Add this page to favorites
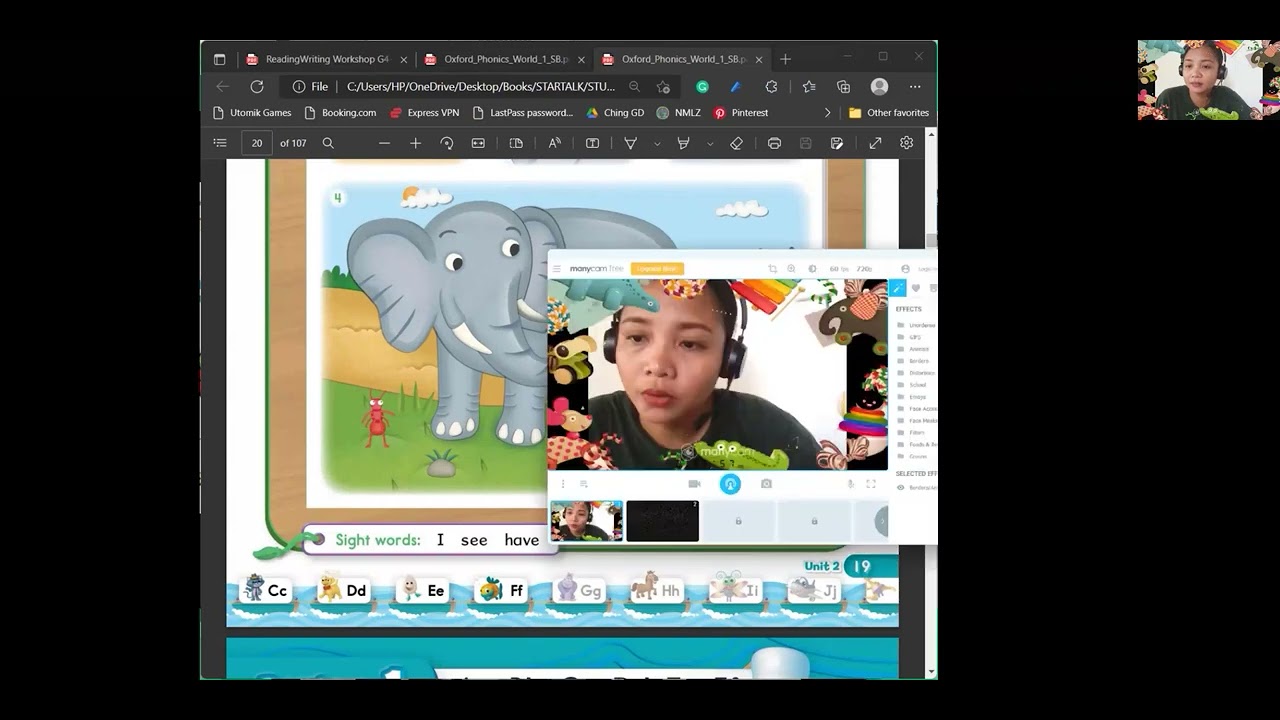Screen dimensions: 1280x720 tap(663, 87)
